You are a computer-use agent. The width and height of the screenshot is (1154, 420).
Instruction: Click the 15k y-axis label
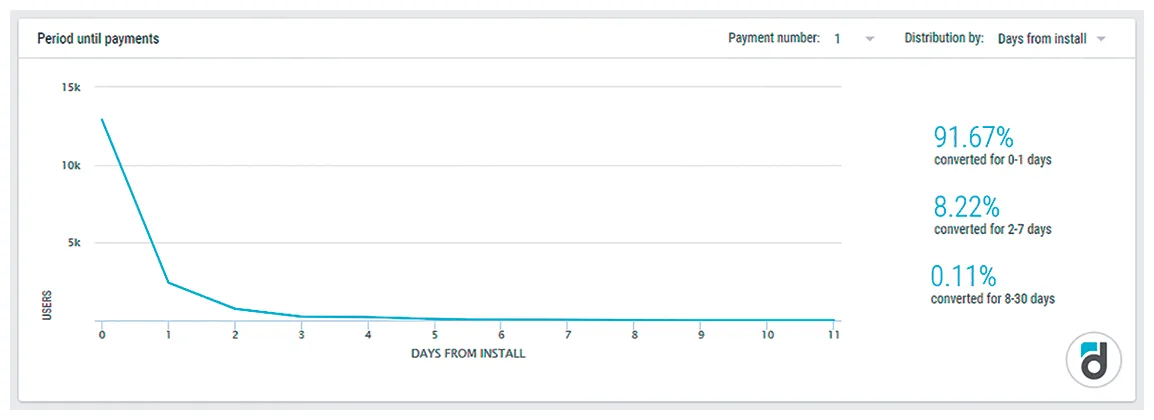tap(71, 87)
